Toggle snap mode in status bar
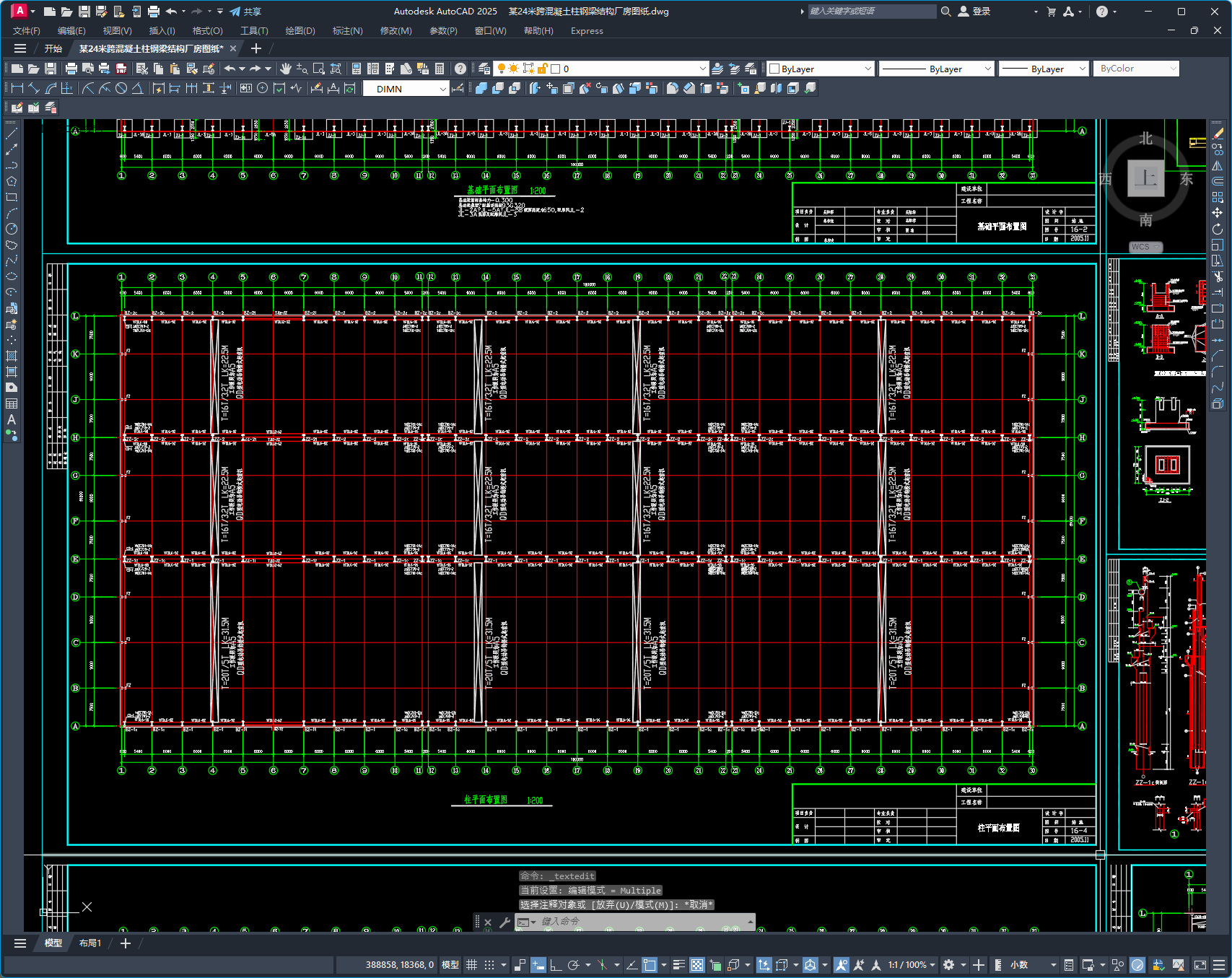 point(489,965)
